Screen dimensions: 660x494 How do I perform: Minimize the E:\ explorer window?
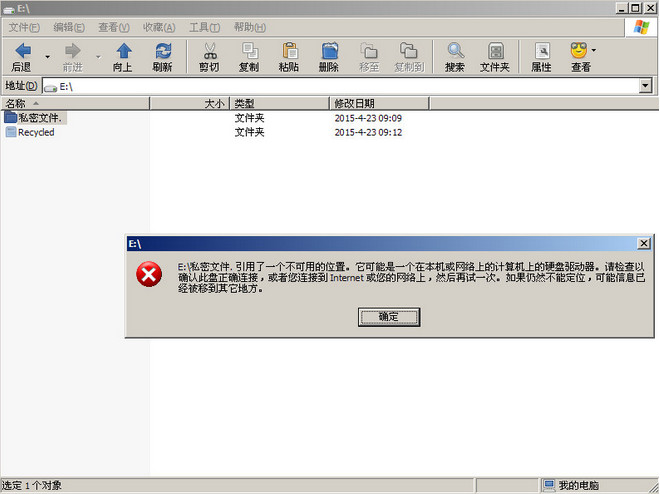623,8
